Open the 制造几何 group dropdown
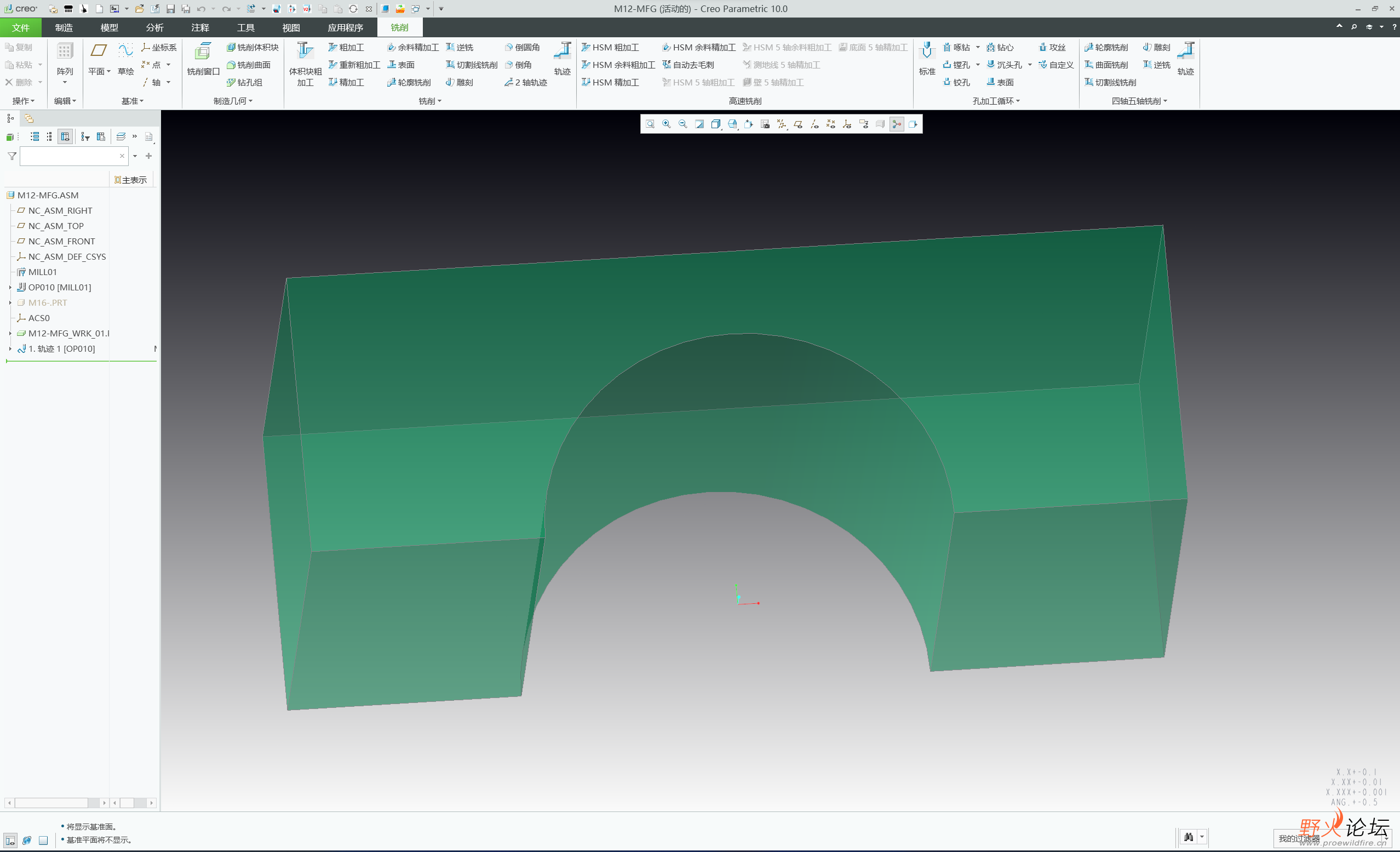The width and height of the screenshot is (1400, 852). [x=233, y=101]
